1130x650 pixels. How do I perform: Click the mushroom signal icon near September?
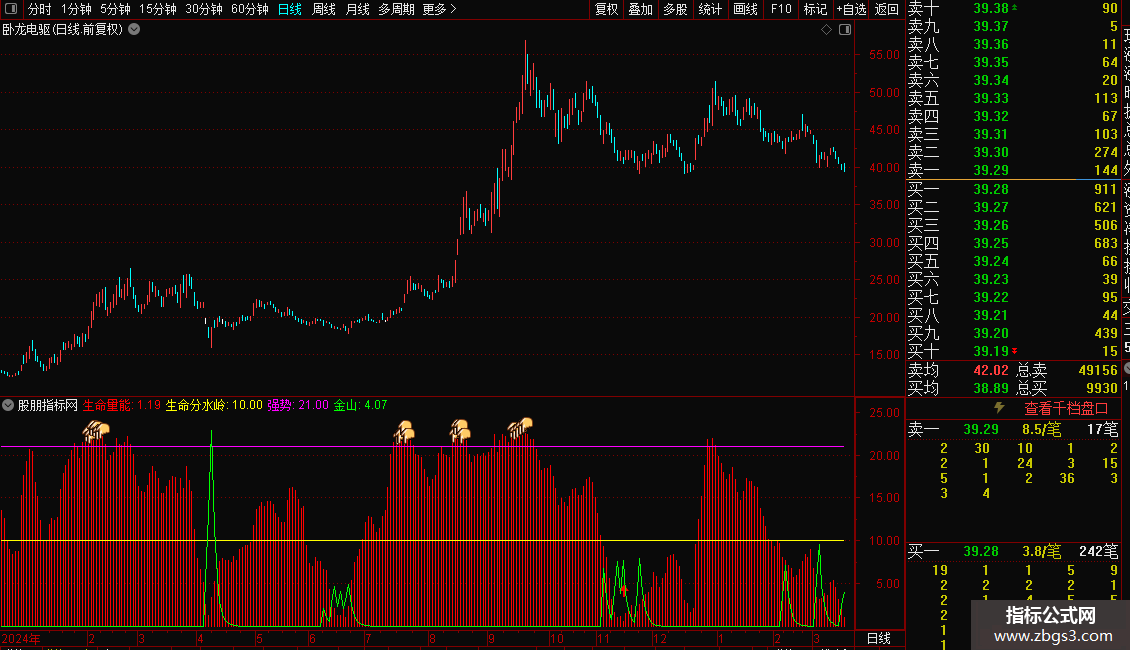click(520, 427)
